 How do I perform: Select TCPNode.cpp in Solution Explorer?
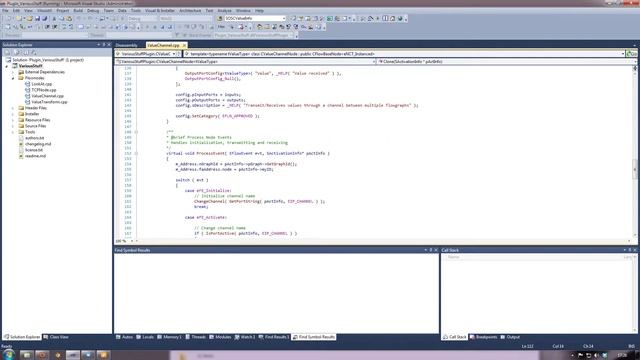(44, 90)
